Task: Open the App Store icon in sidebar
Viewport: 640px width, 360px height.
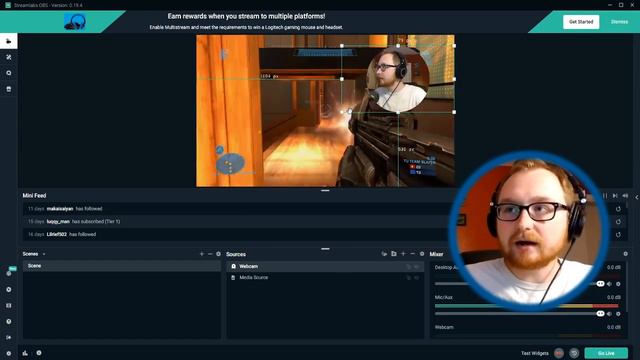Action: [9, 73]
